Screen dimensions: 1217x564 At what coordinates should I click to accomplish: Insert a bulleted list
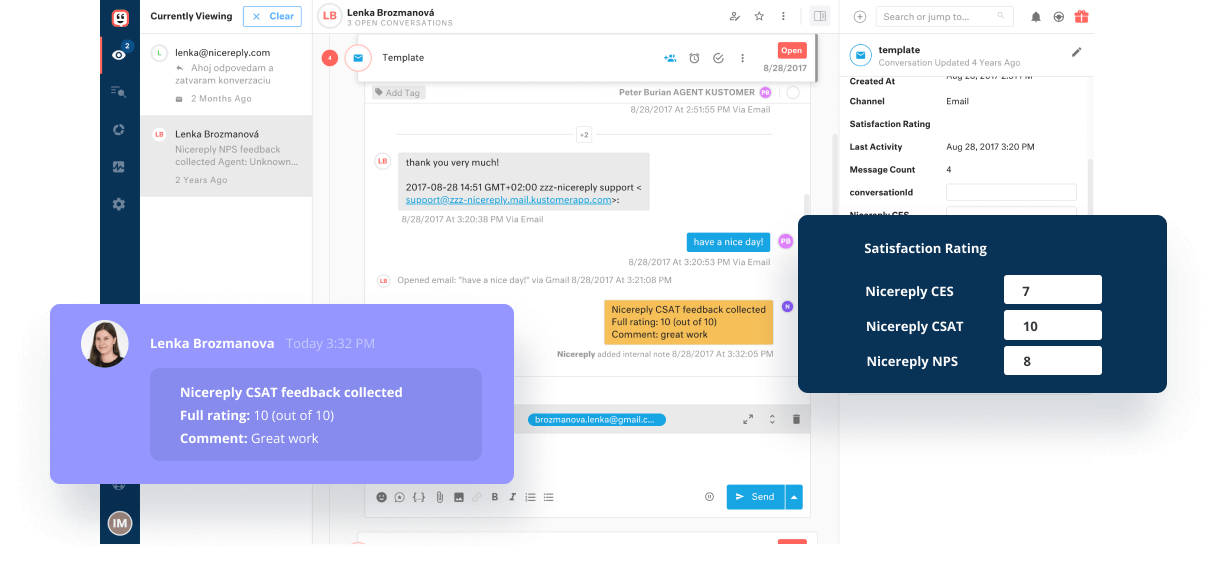pyautogui.click(x=549, y=497)
